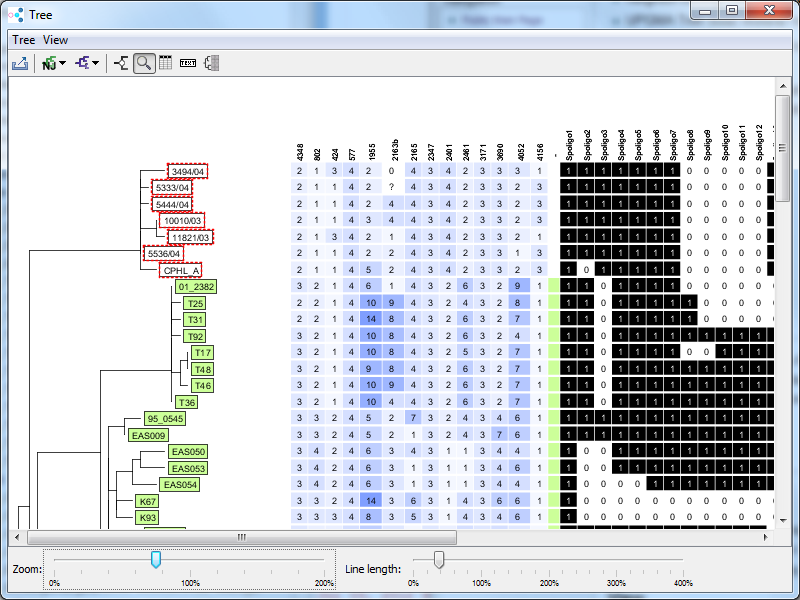
Task: Open the Tree menu
Action: click(x=24, y=40)
